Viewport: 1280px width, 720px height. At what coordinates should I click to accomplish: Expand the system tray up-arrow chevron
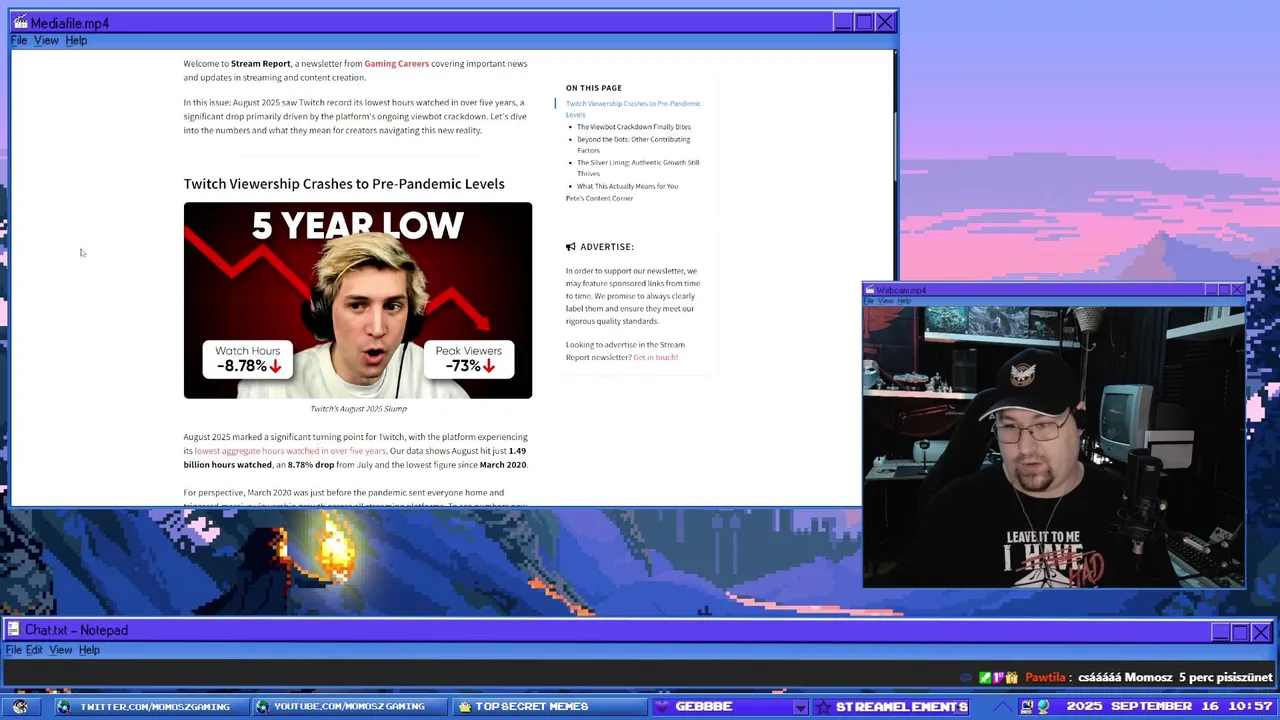pyautogui.click(x=1003, y=707)
